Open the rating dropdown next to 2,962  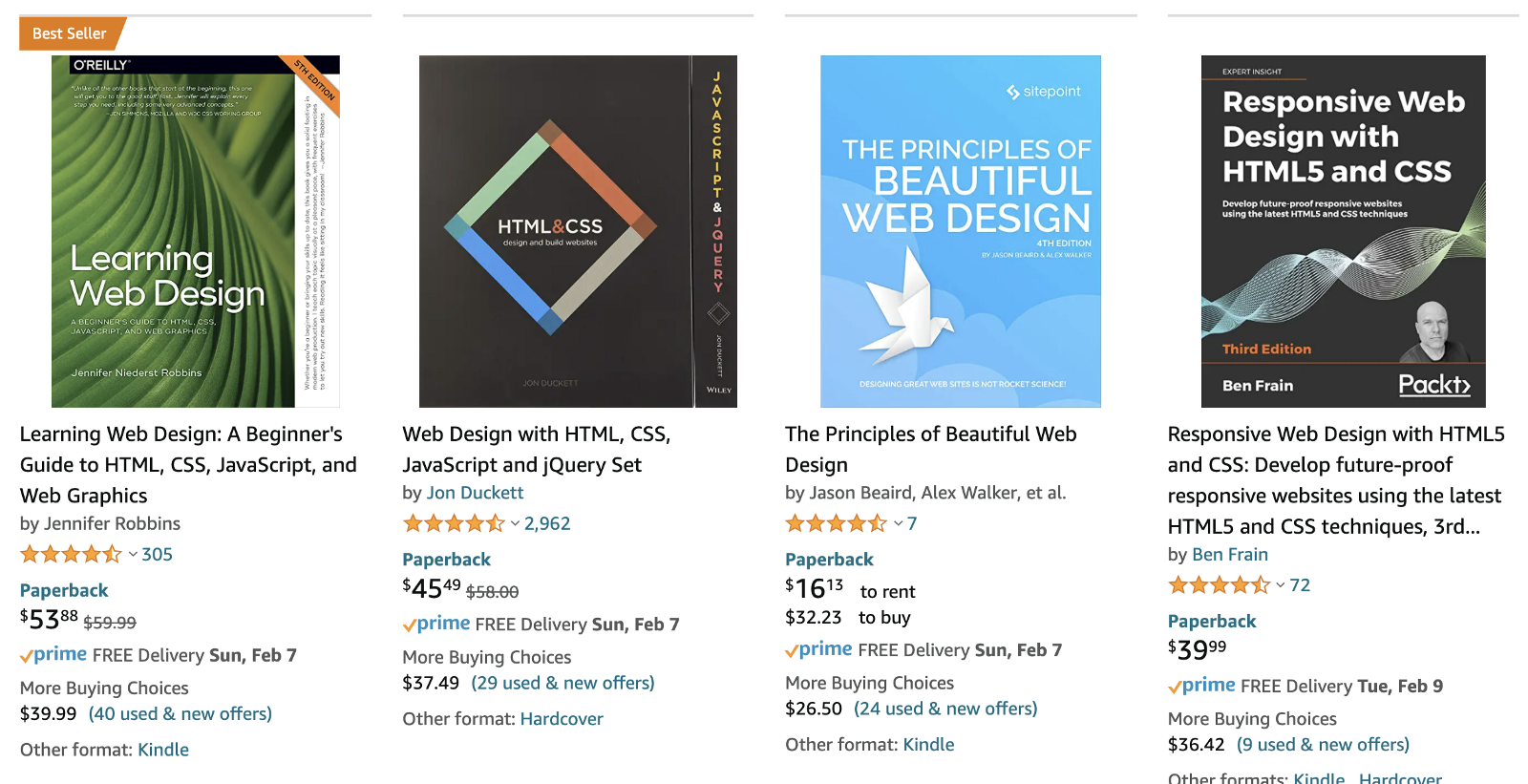coord(515,523)
